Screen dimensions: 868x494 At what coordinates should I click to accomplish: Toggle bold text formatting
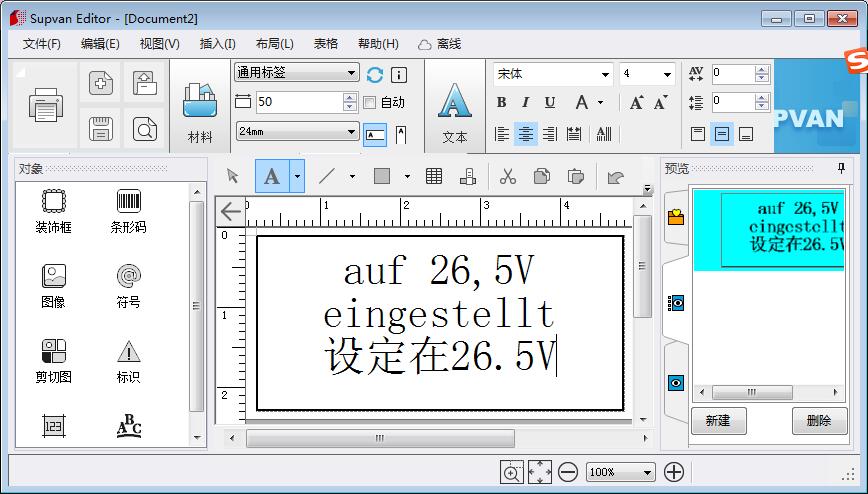tap(501, 103)
